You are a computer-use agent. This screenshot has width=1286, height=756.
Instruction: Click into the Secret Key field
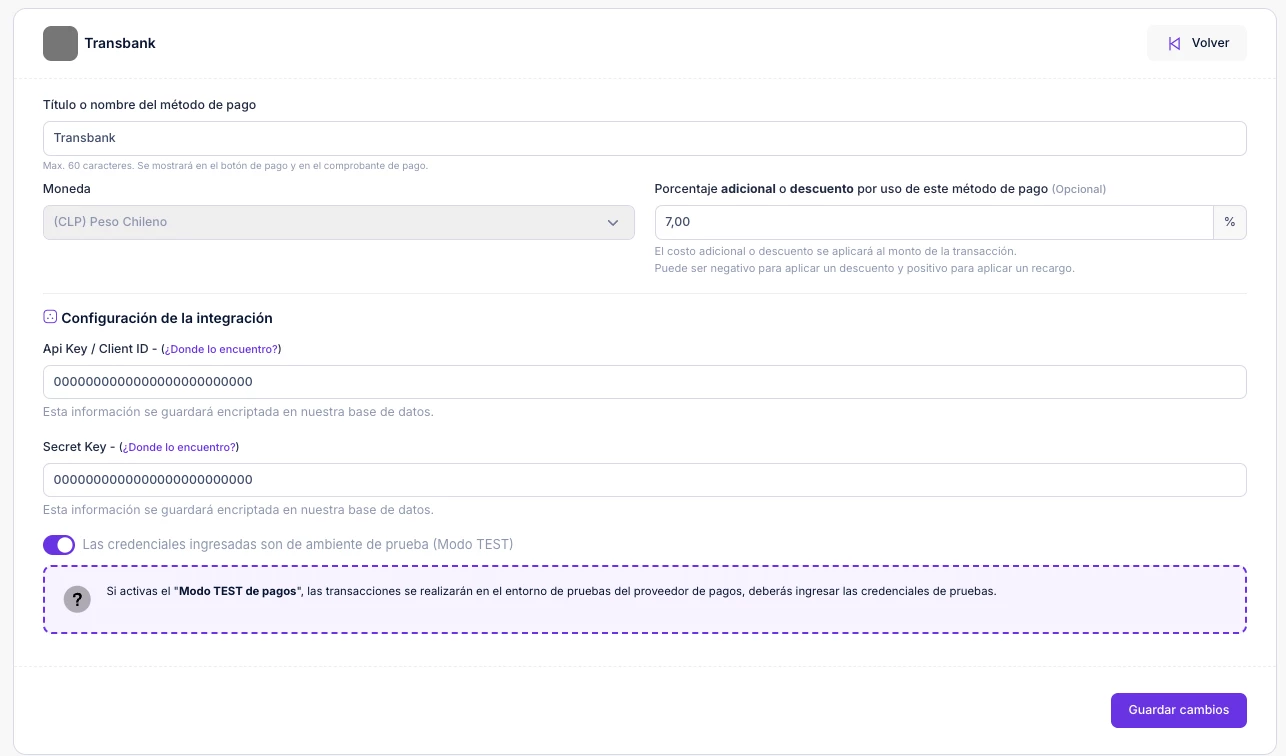(644, 480)
